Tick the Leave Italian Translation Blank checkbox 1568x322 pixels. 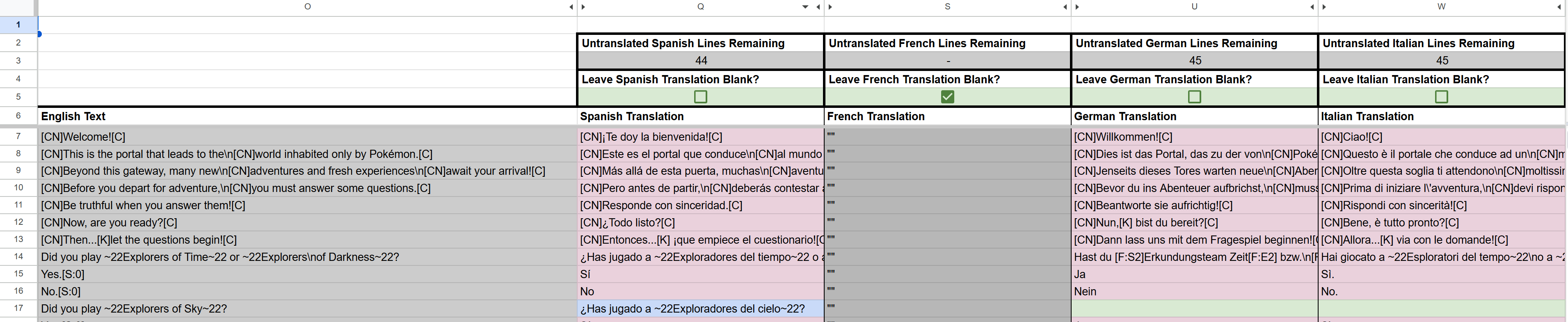(x=1441, y=97)
